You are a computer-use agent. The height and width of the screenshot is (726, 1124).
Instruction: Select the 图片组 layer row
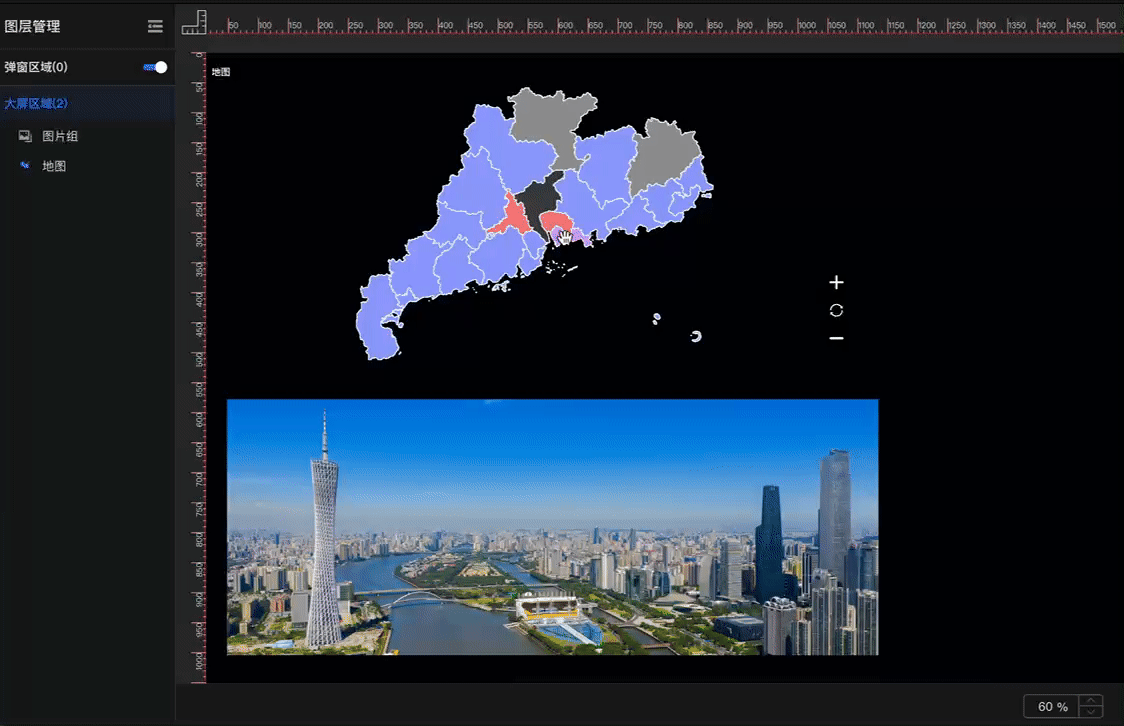tap(87, 136)
